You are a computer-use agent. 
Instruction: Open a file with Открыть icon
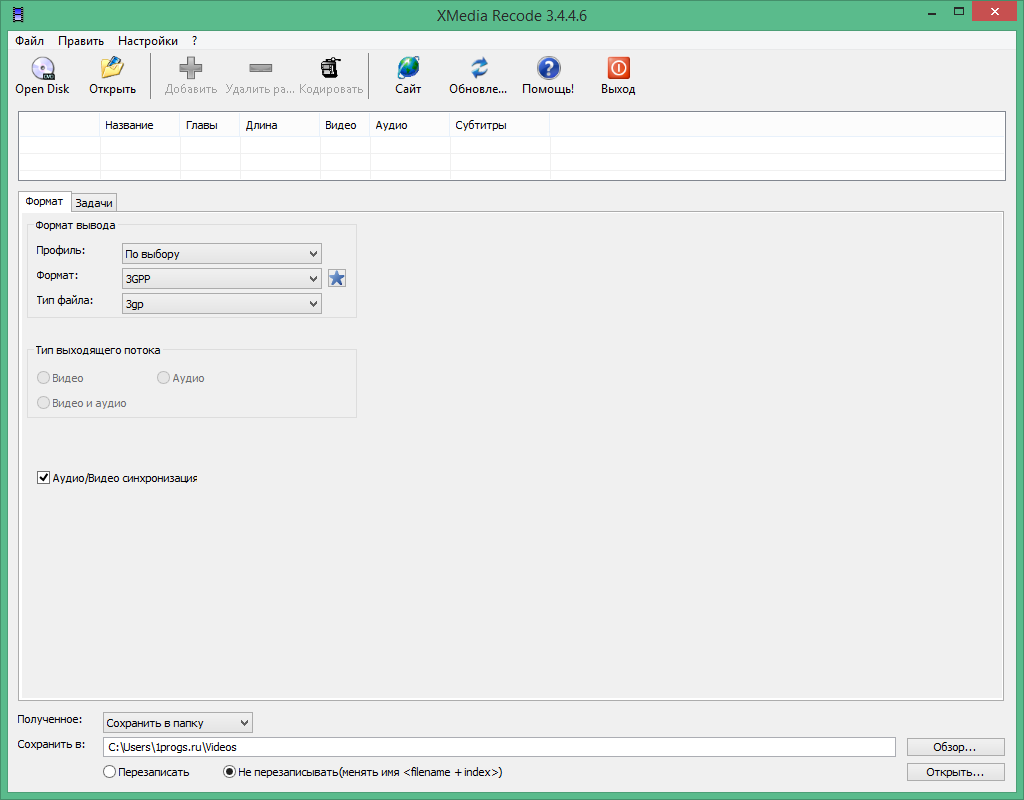[112, 70]
